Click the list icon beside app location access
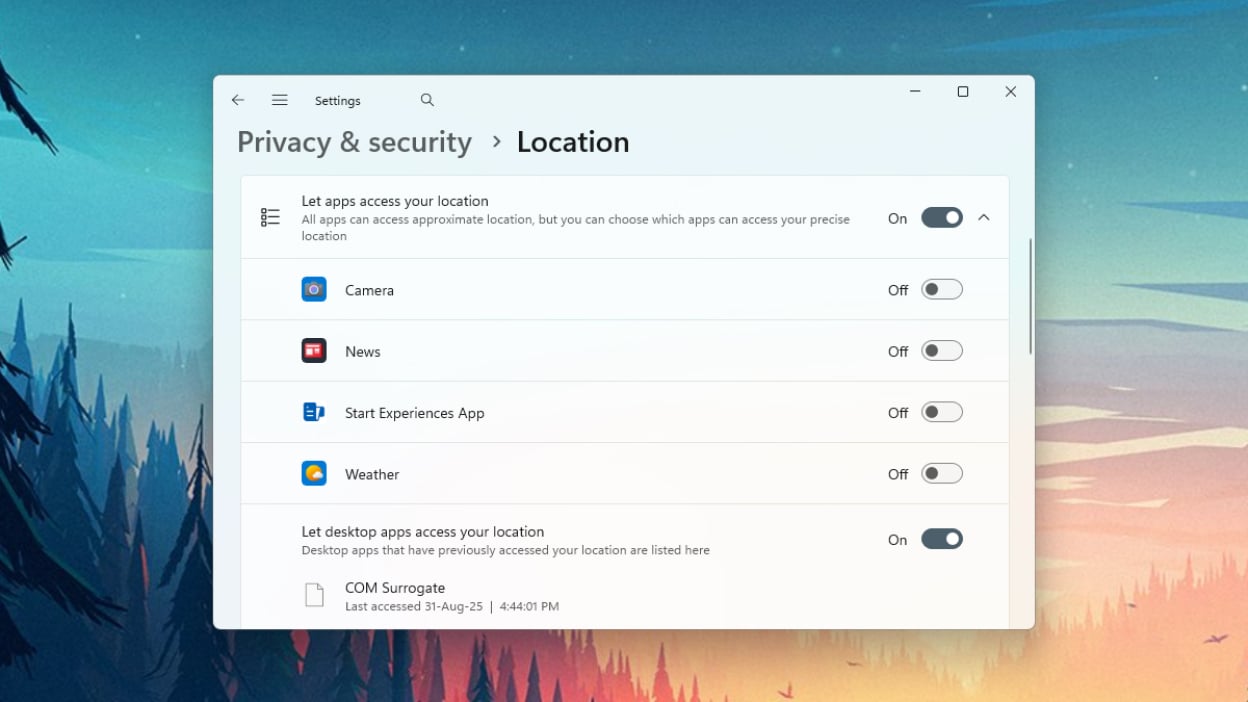1248x702 pixels. pos(270,218)
